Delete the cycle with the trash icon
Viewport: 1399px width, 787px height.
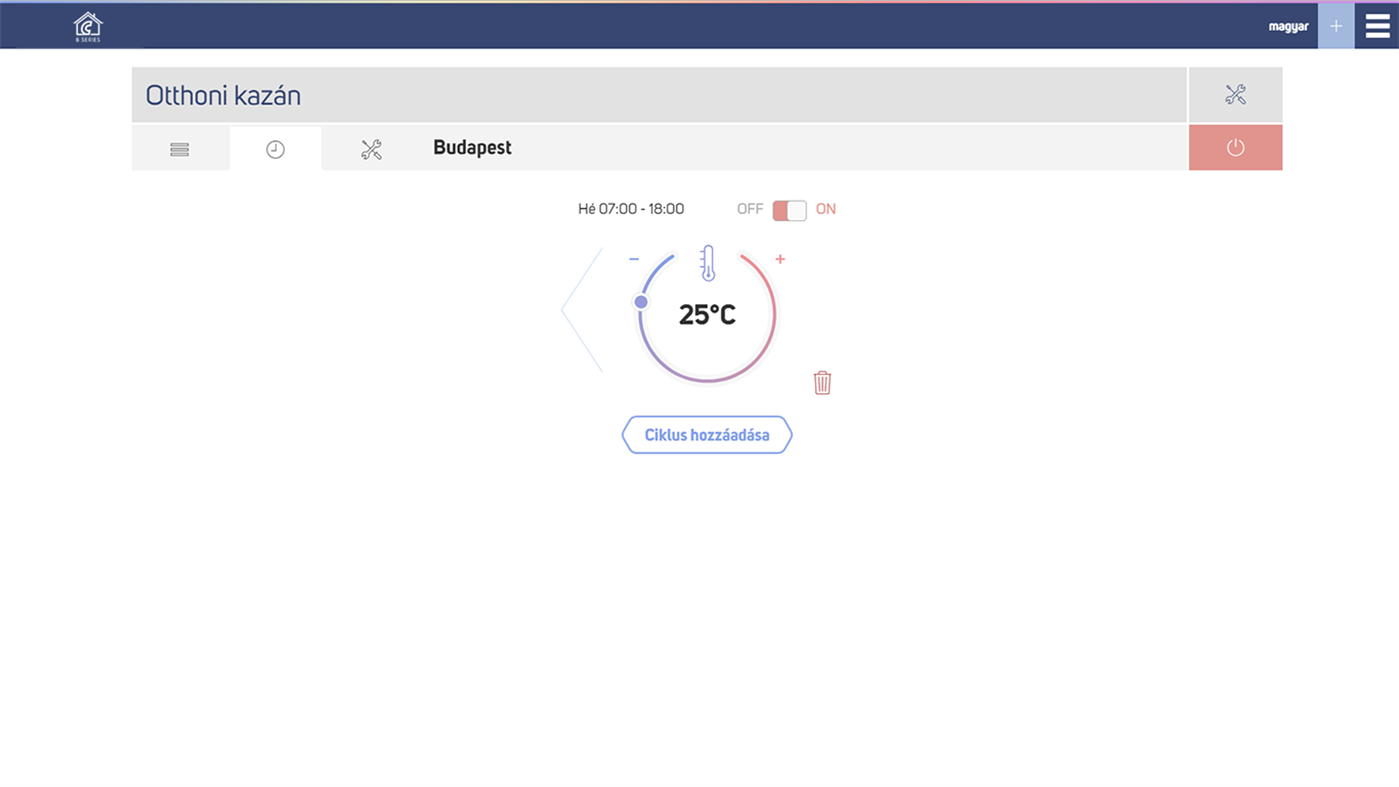point(822,382)
